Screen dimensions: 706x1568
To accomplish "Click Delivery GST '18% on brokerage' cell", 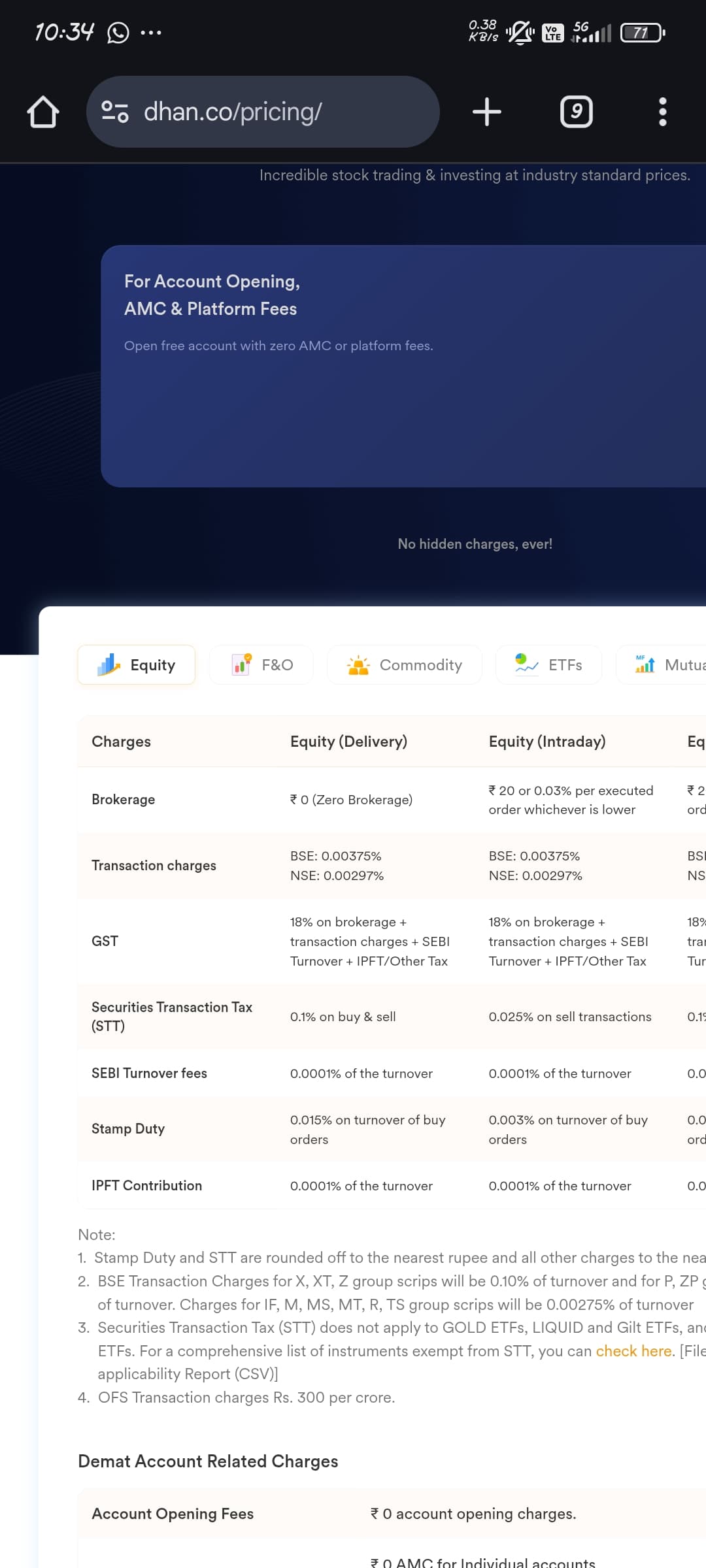I will pyautogui.click(x=370, y=941).
